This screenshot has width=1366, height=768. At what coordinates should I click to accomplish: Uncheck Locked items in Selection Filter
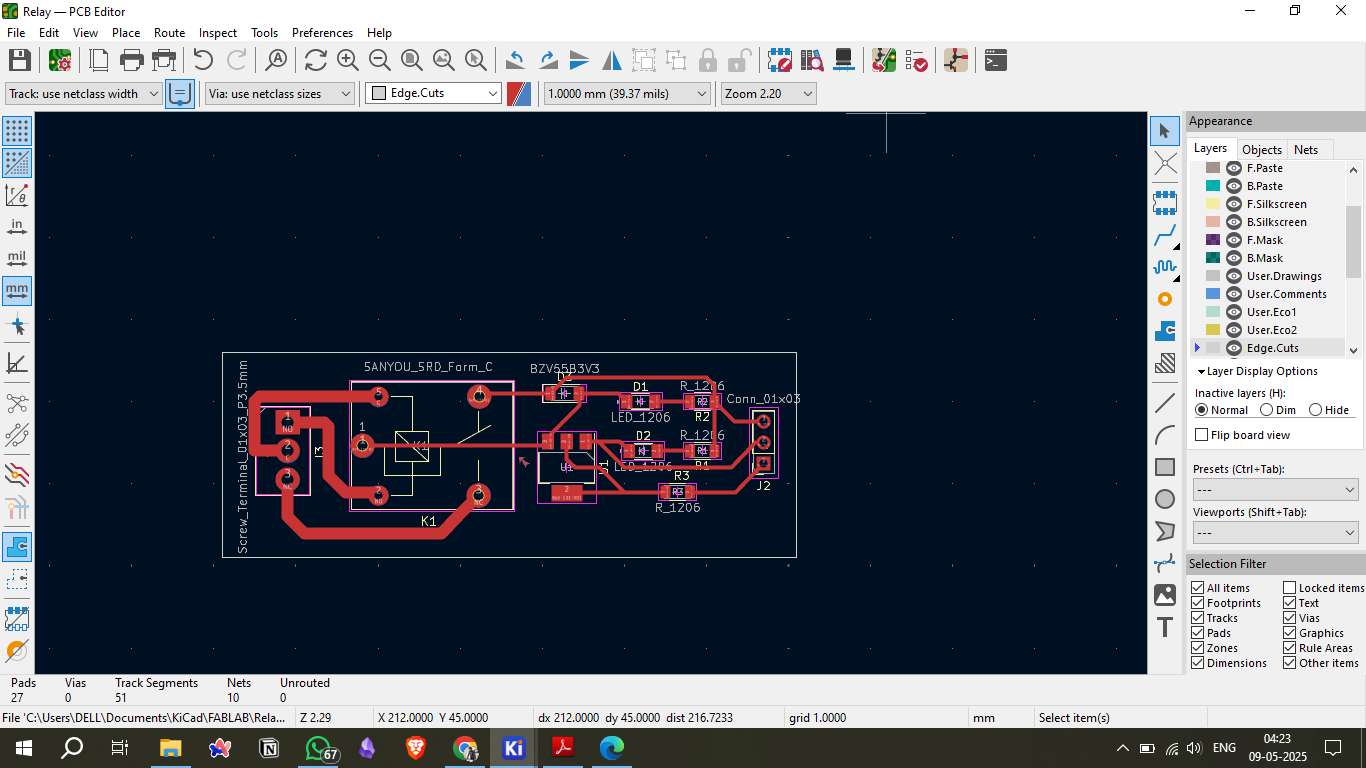point(1290,588)
